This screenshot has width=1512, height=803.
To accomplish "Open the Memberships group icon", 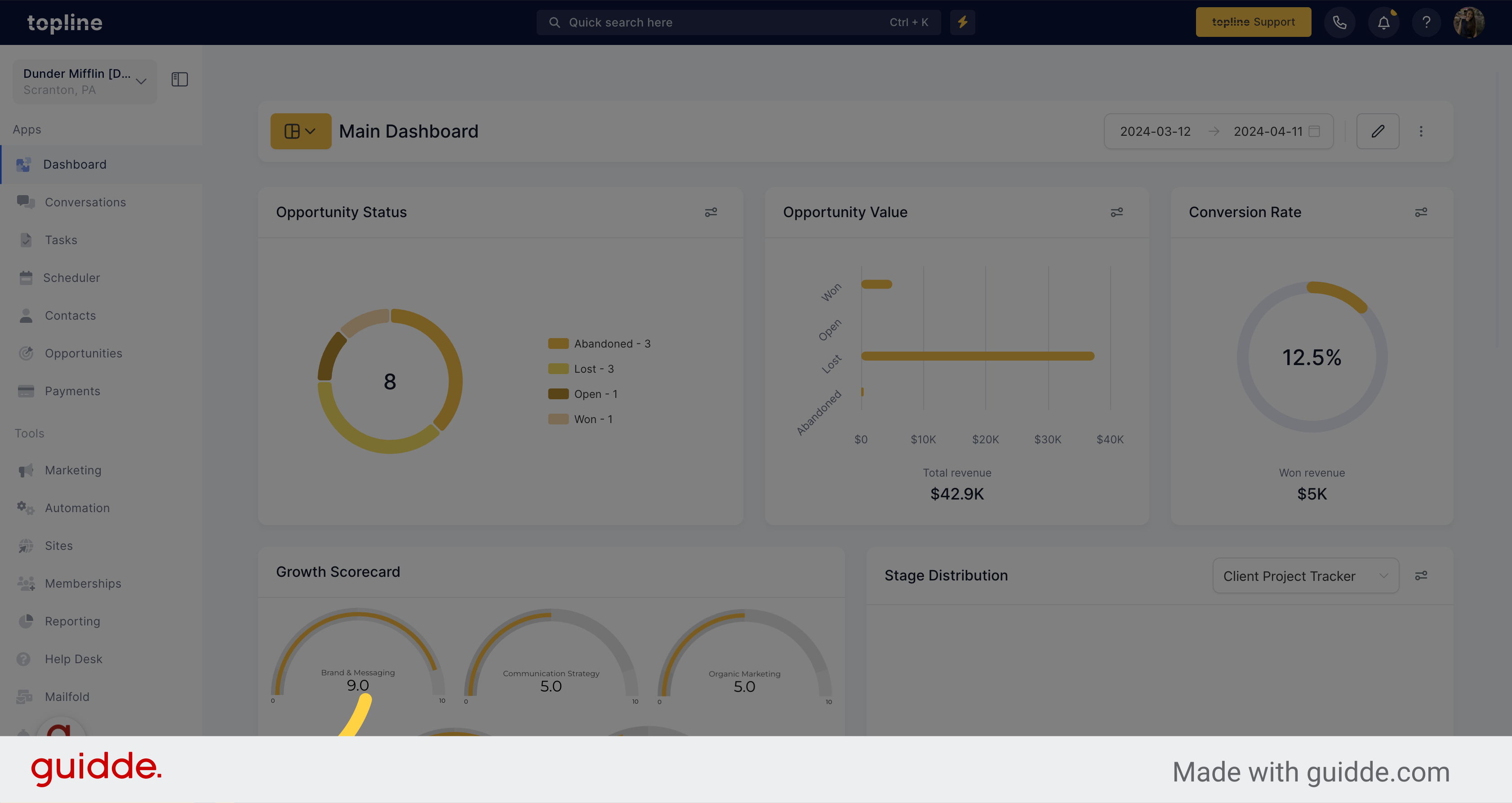I will coord(26,584).
